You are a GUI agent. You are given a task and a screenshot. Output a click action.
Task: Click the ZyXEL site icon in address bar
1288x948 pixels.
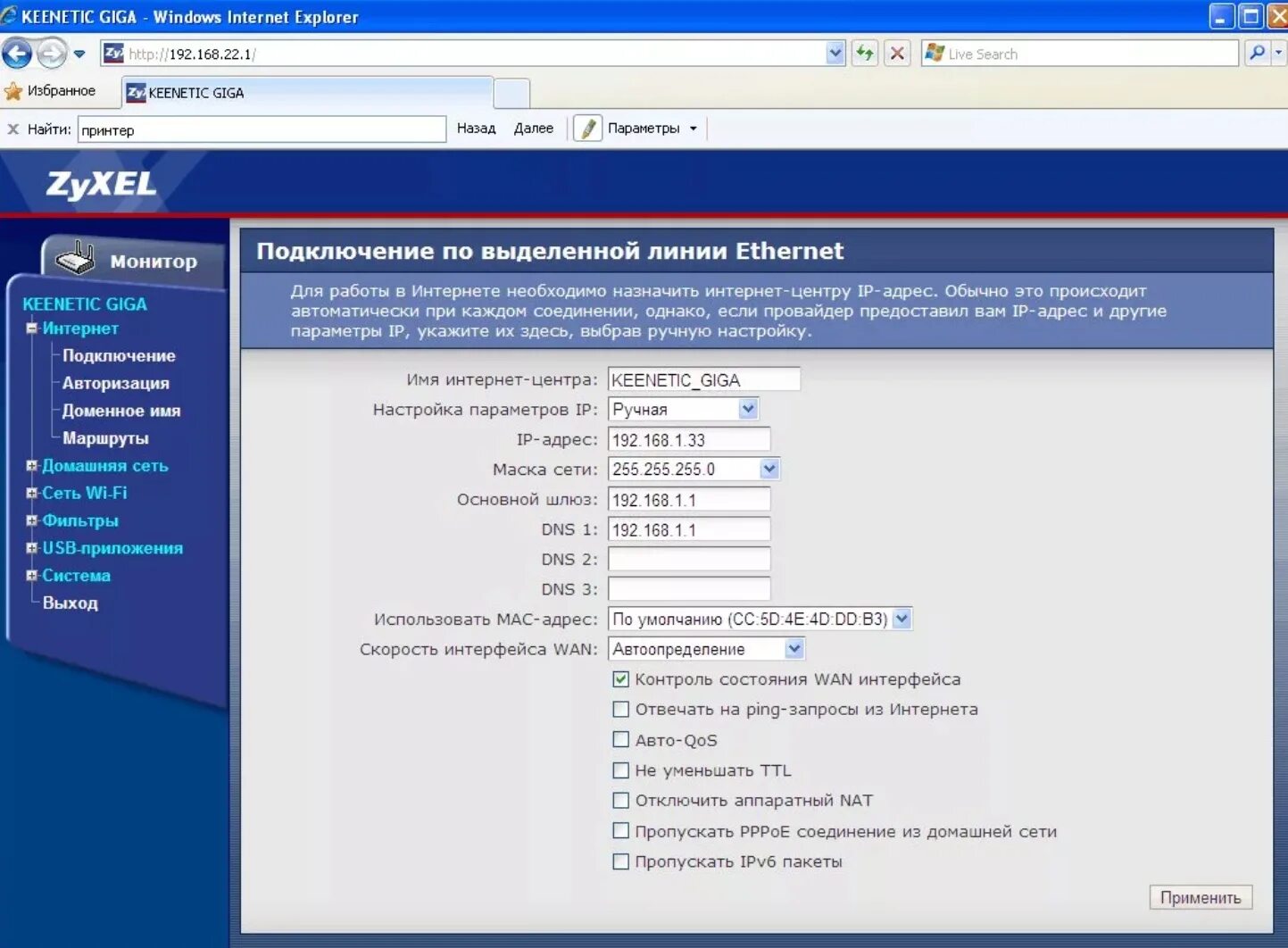point(114,54)
